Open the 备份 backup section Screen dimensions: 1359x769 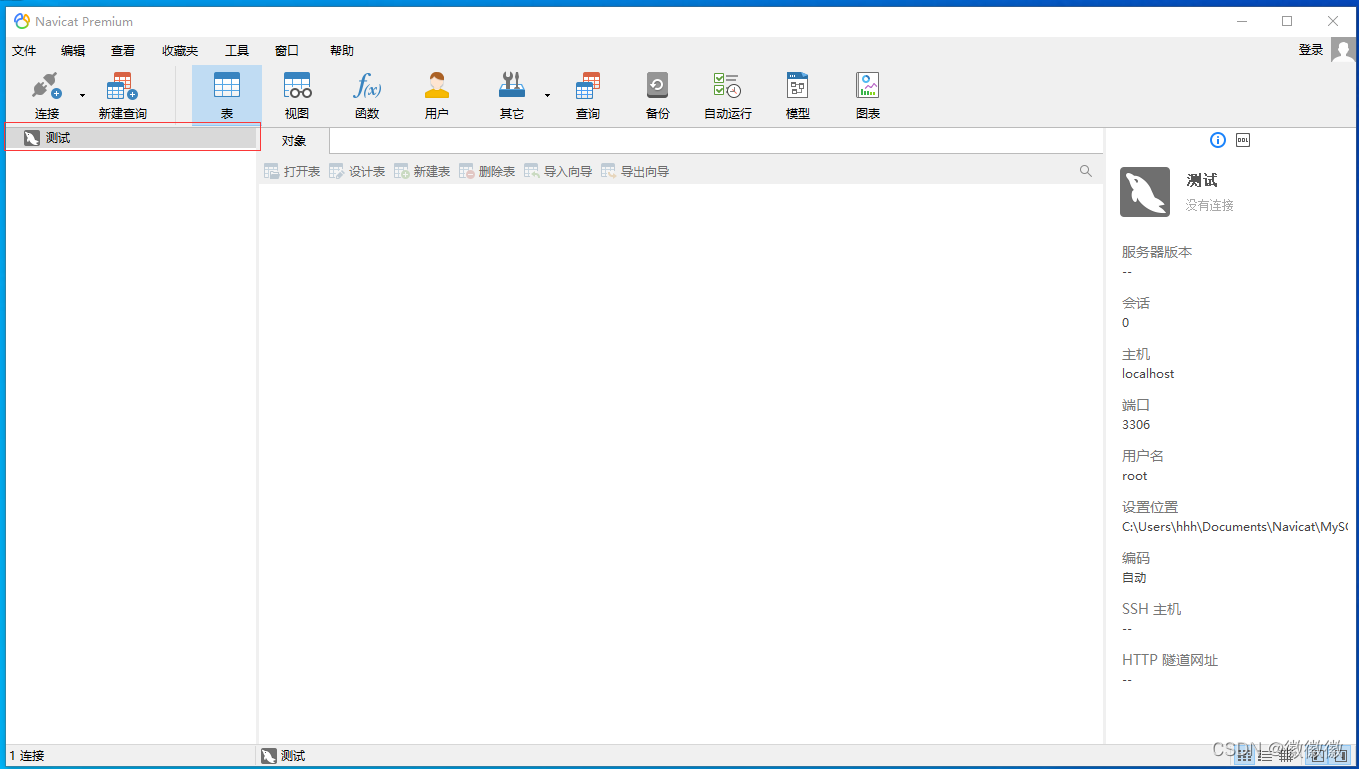657,95
